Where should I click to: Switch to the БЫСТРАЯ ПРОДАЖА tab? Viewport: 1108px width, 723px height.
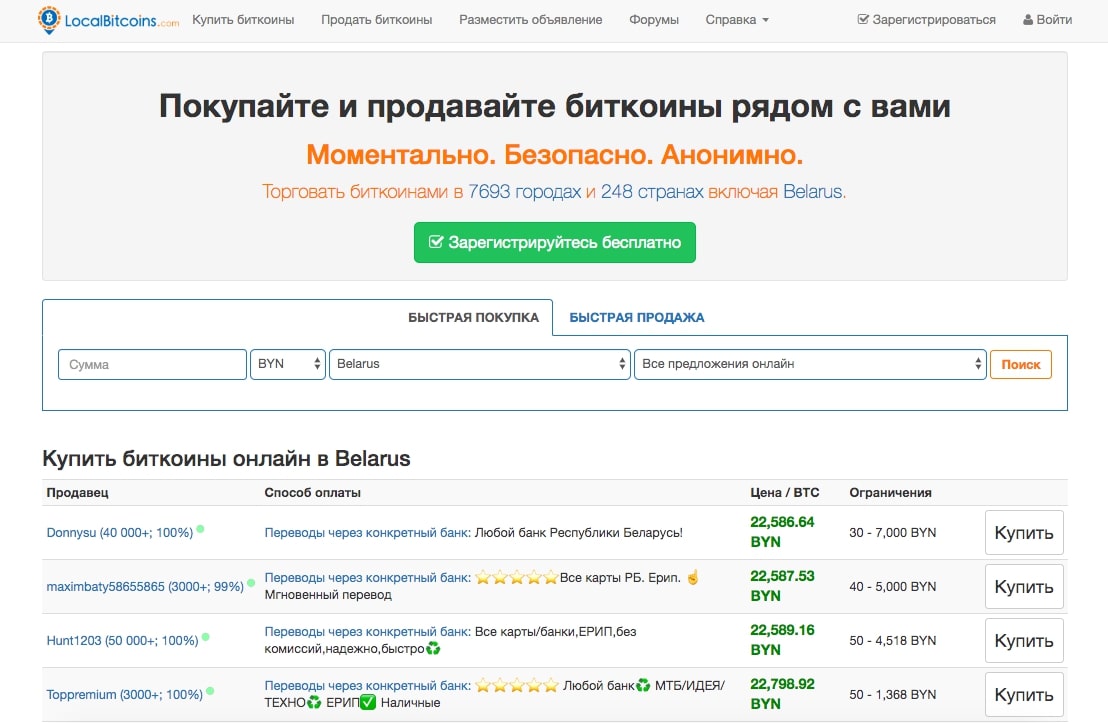635,316
